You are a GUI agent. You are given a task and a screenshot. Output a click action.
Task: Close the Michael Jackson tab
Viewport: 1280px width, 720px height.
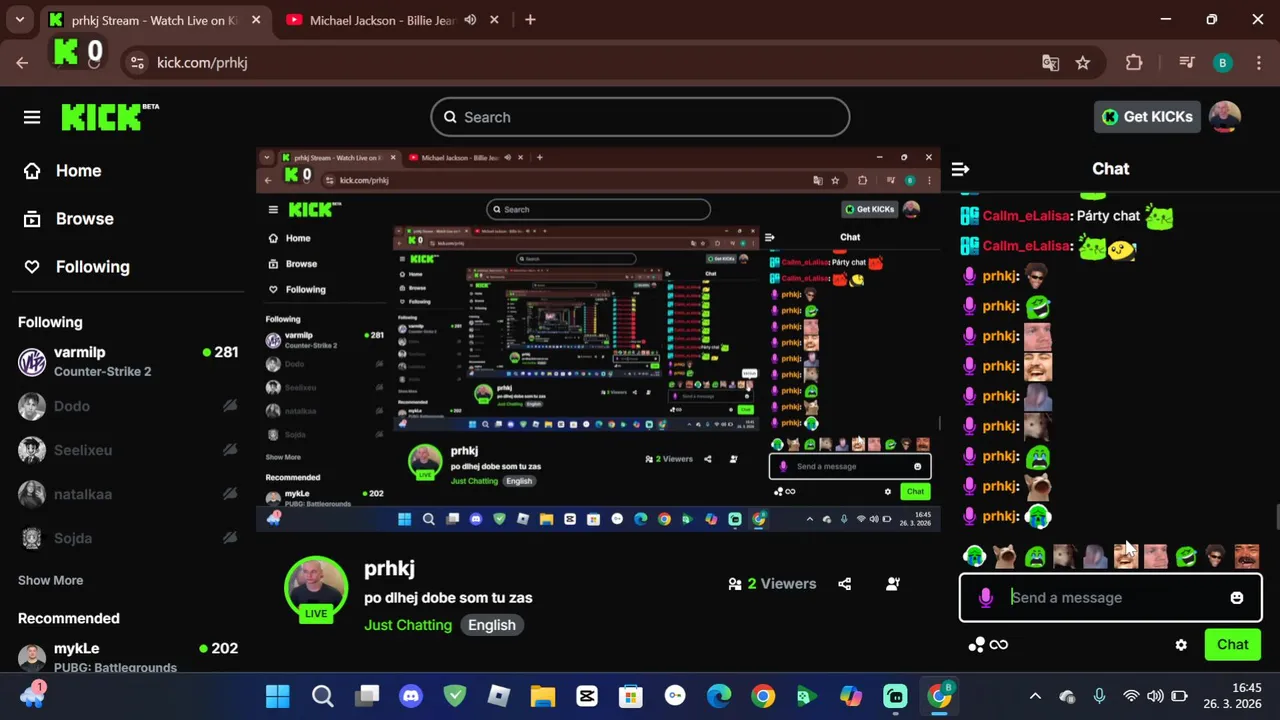point(494,20)
